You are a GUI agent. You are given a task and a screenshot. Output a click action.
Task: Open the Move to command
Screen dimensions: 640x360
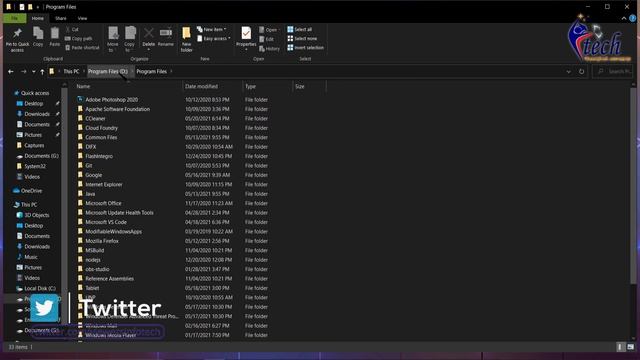pos(113,39)
